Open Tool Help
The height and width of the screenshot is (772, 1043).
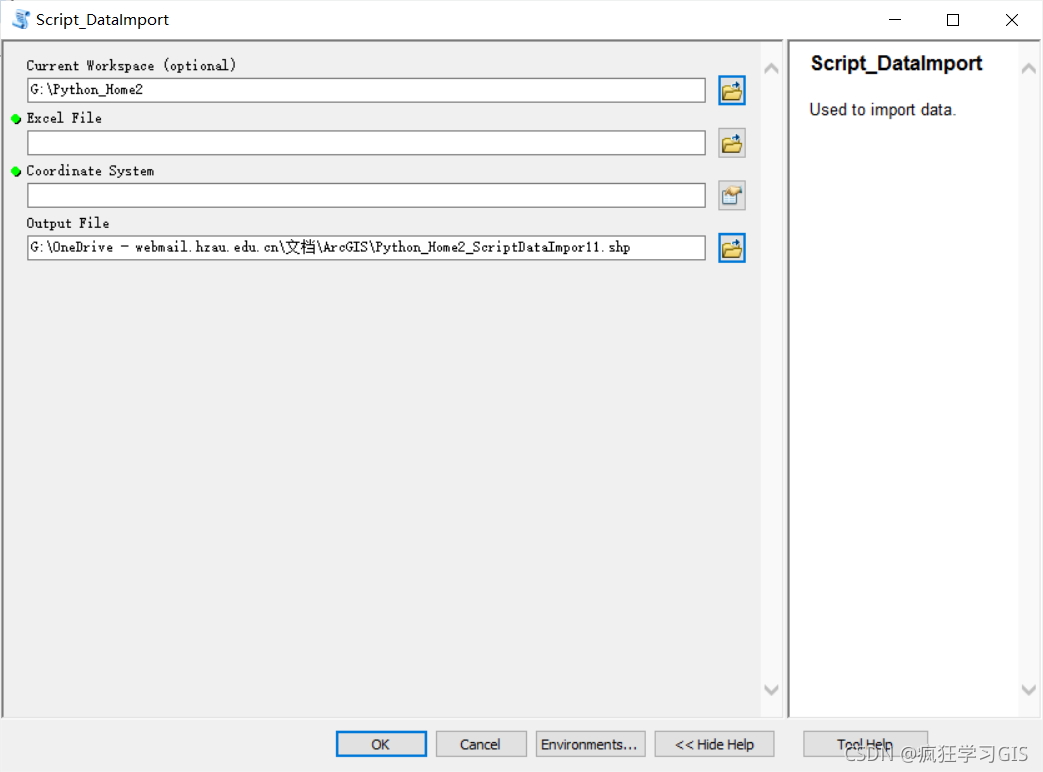pyautogui.click(x=865, y=744)
